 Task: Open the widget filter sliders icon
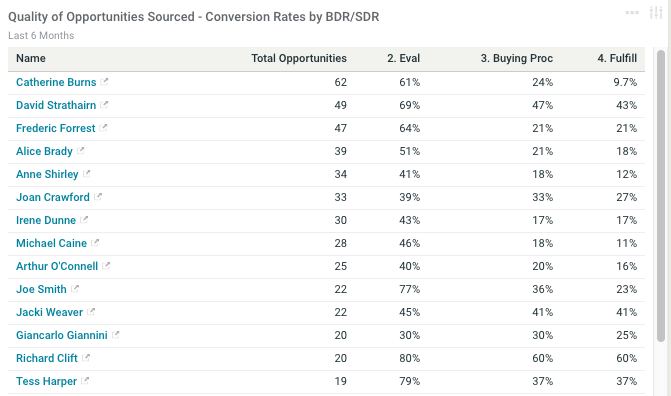tap(656, 13)
